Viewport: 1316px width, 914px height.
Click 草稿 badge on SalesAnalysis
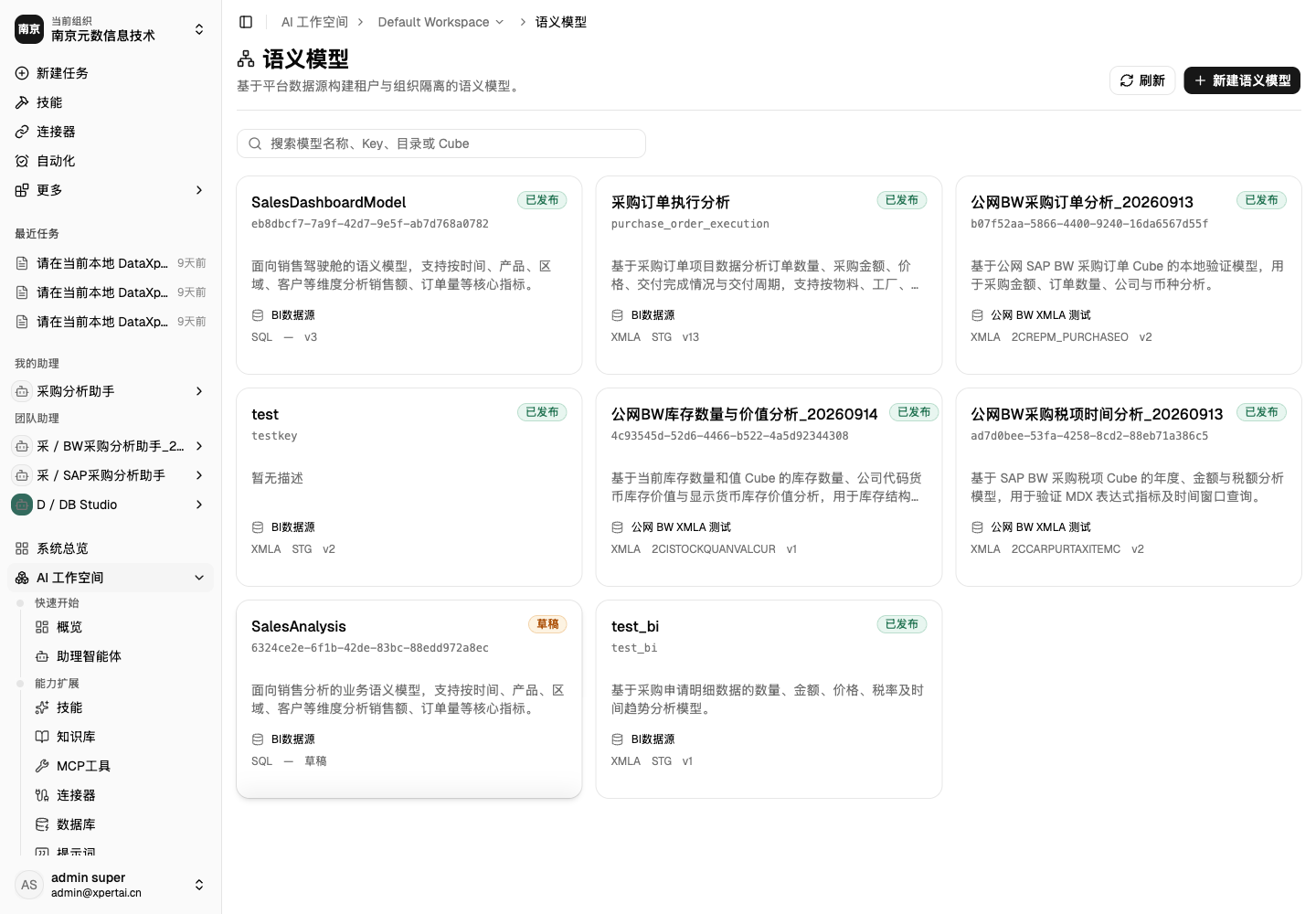547,624
